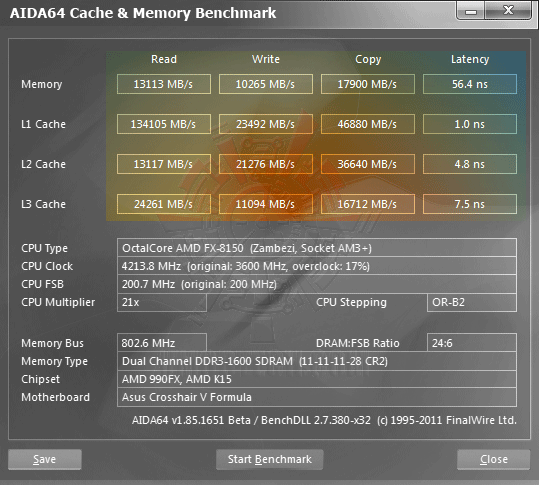The height and width of the screenshot is (485, 539).
Task: Click the Memory row label
Action: 42,84
